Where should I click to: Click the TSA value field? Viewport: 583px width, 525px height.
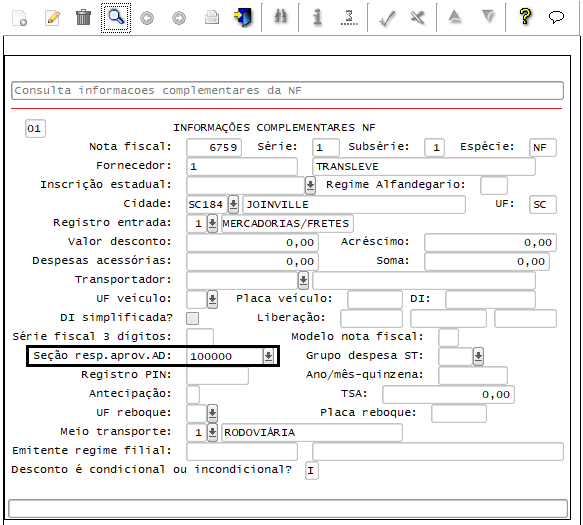point(448,394)
